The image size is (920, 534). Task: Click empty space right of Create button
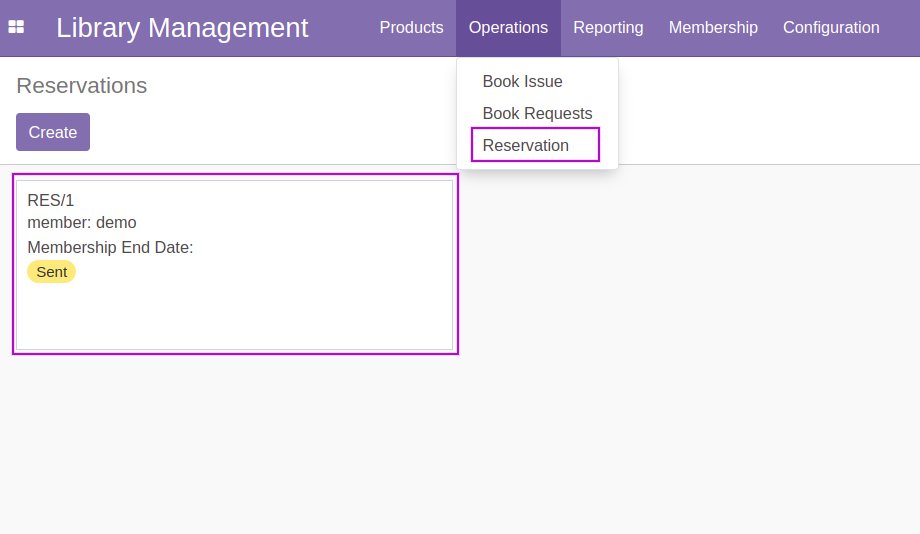[264, 132]
